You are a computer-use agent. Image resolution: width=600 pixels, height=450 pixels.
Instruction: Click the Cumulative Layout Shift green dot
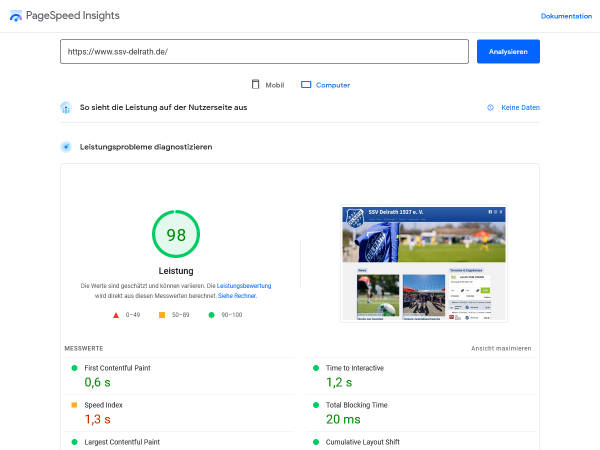316,442
